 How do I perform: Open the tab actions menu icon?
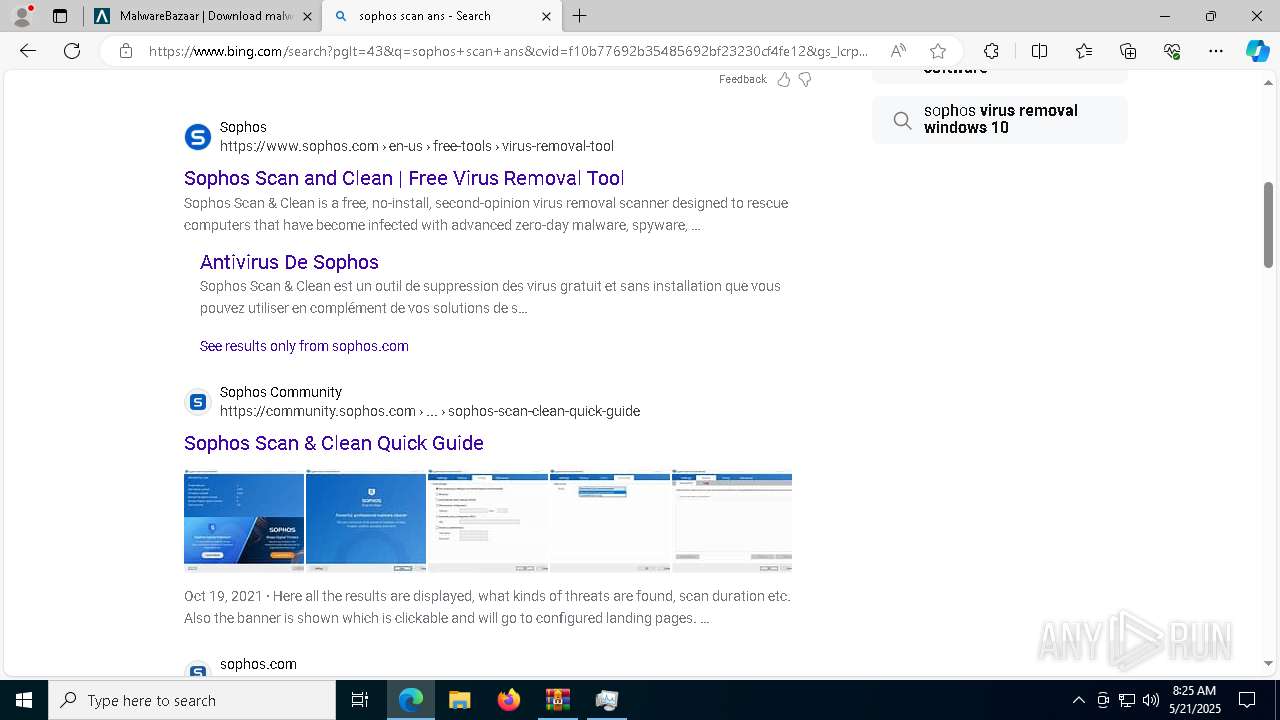[60, 16]
